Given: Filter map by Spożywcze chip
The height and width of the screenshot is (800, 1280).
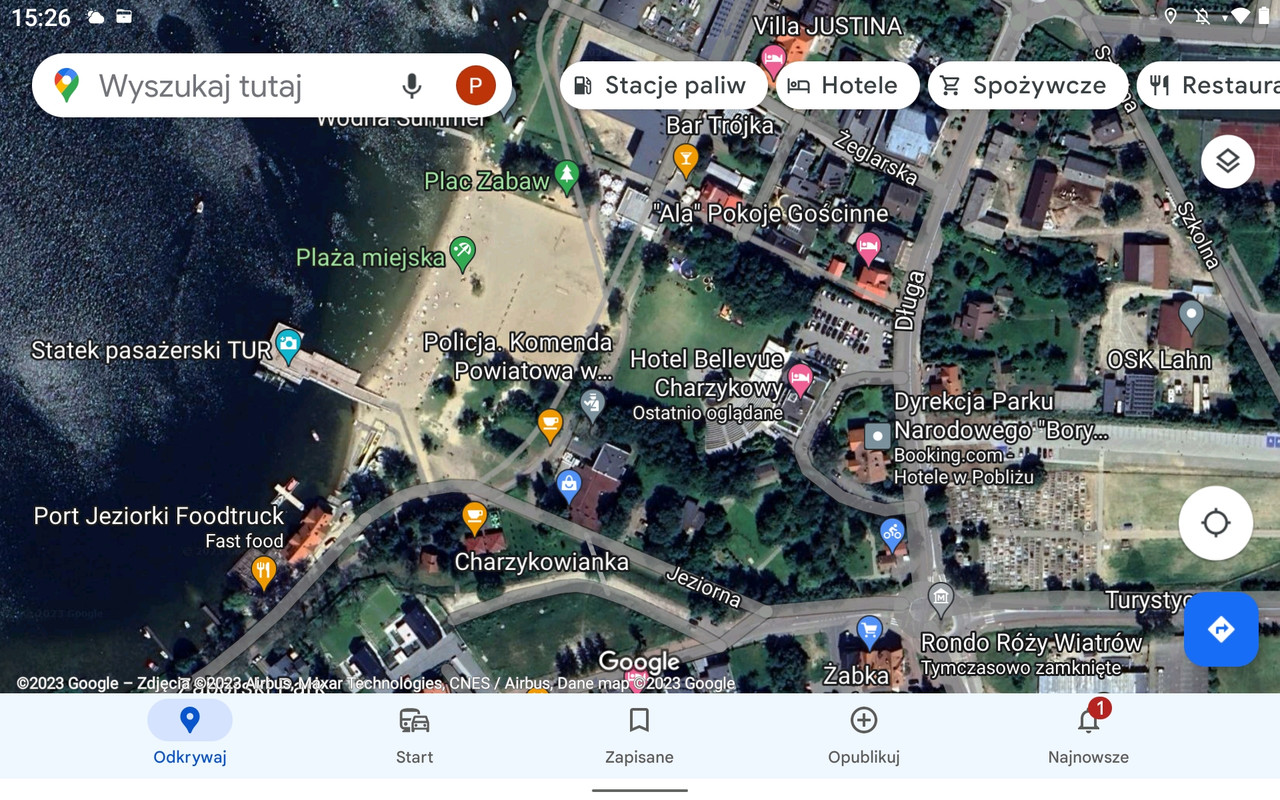Looking at the screenshot, I should coord(1028,86).
